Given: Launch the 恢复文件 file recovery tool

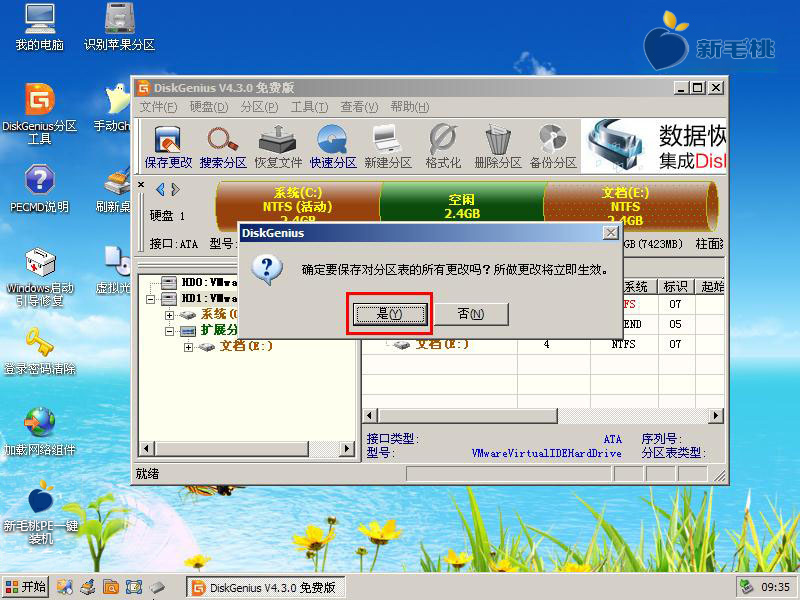Looking at the screenshot, I should (278, 146).
